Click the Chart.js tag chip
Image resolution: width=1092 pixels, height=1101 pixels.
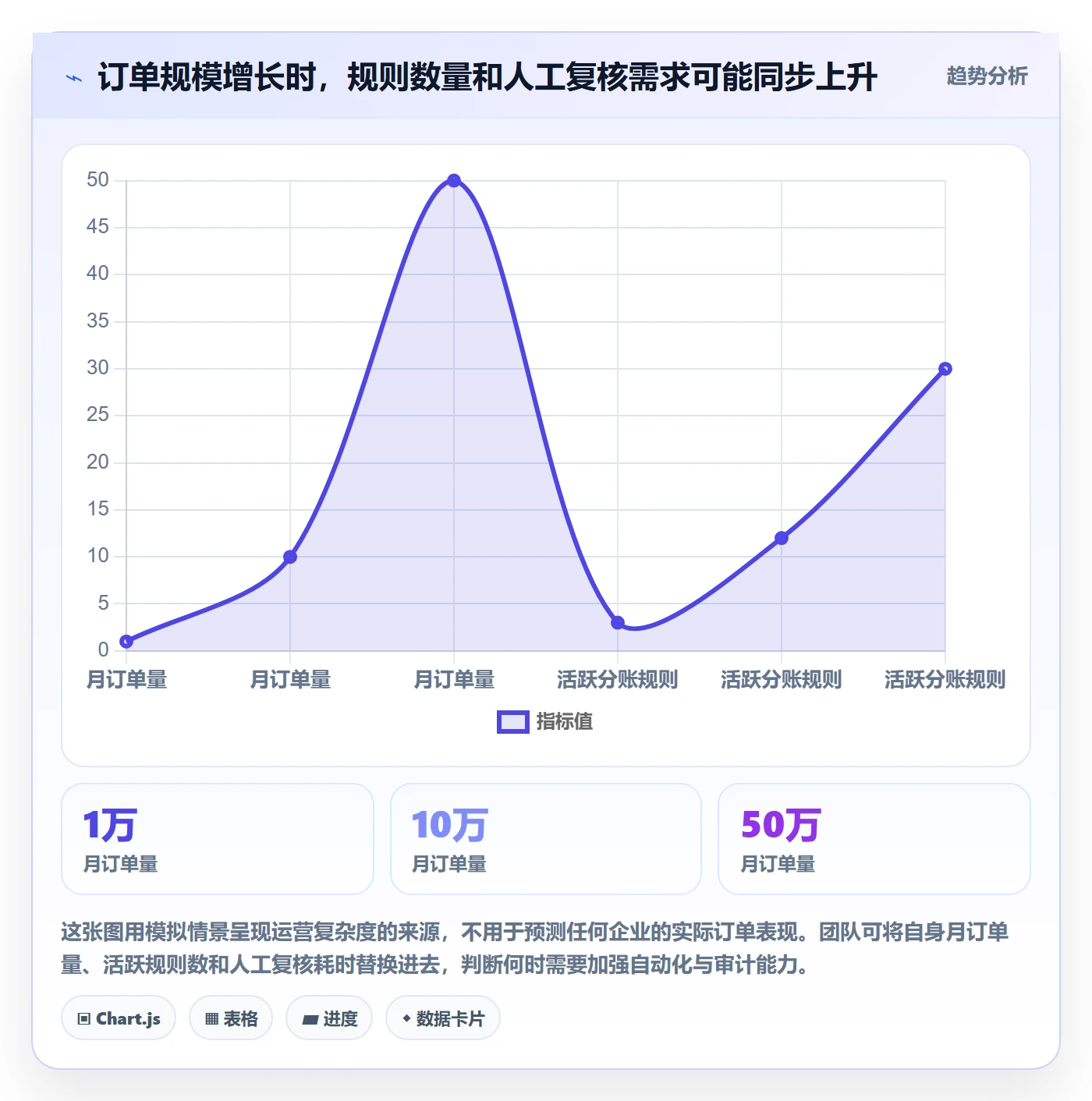pyautogui.click(x=119, y=1018)
